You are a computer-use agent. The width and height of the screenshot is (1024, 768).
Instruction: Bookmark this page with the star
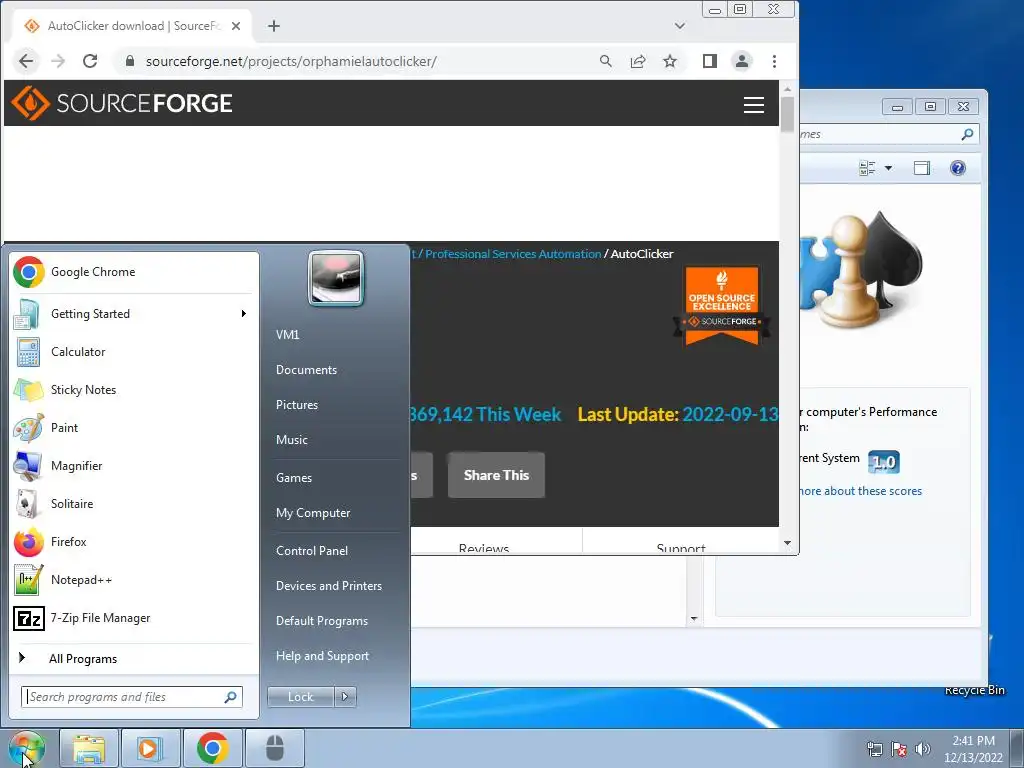tap(670, 61)
